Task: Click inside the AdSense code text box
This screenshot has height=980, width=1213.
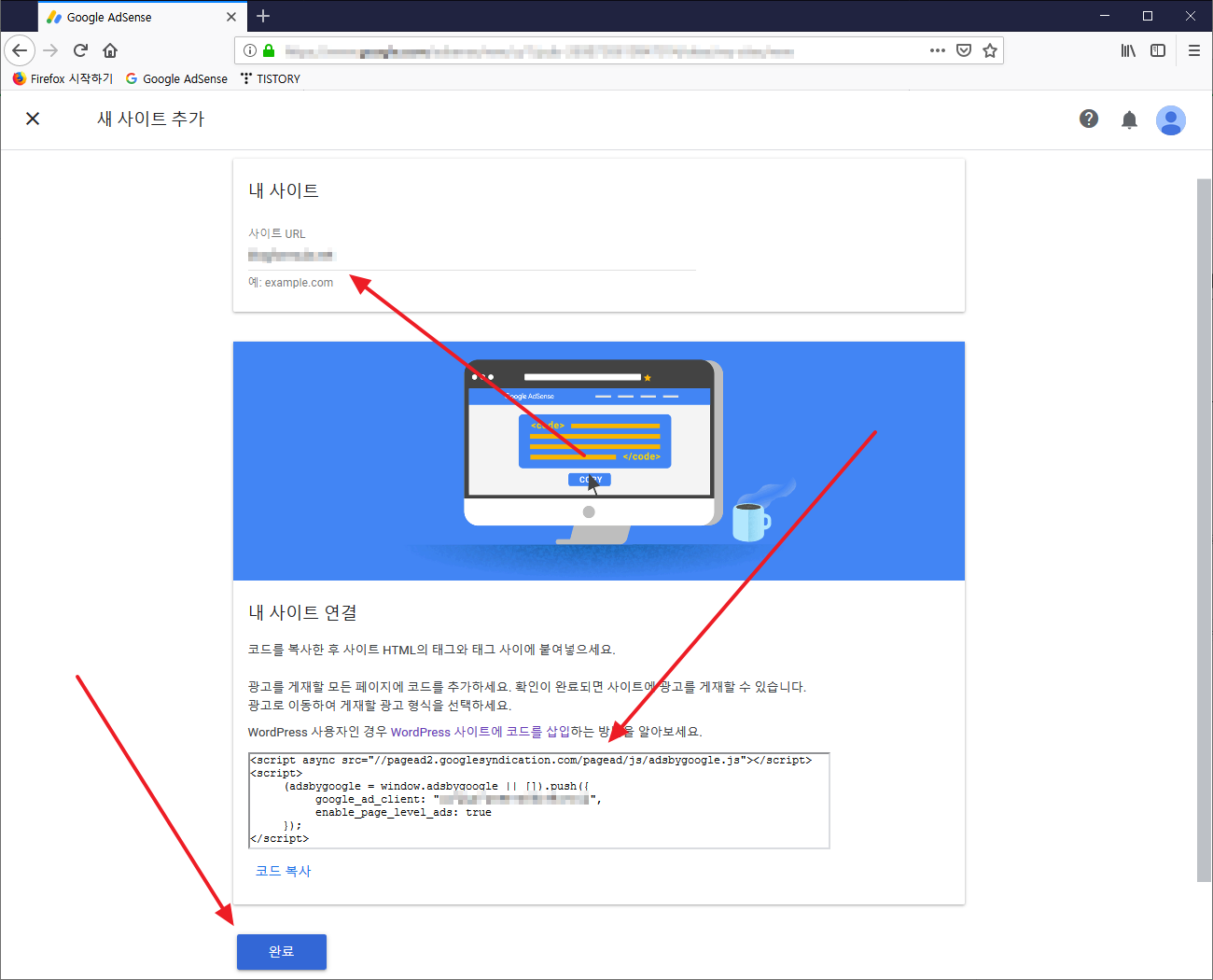Action: click(539, 801)
